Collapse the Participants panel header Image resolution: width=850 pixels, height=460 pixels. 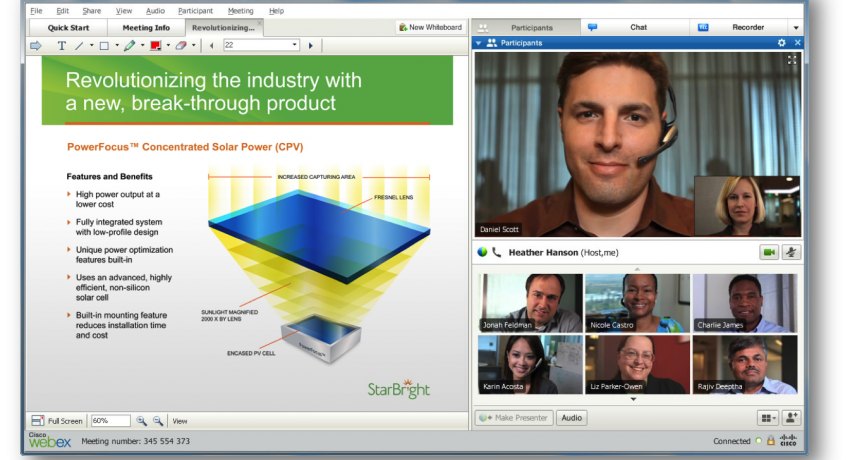coord(479,43)
